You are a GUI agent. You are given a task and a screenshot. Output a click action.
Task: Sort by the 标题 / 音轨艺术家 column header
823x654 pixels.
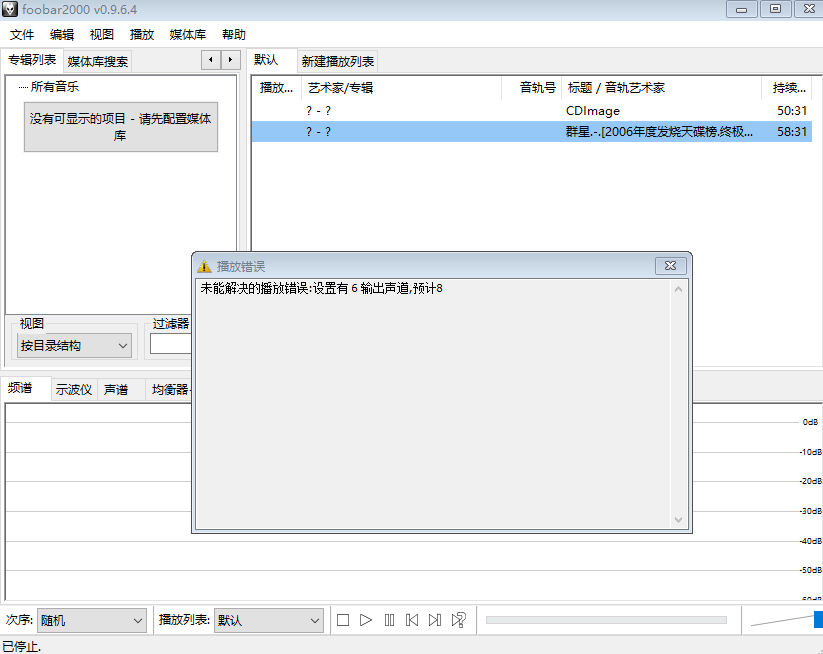click(x=661, y=88)
